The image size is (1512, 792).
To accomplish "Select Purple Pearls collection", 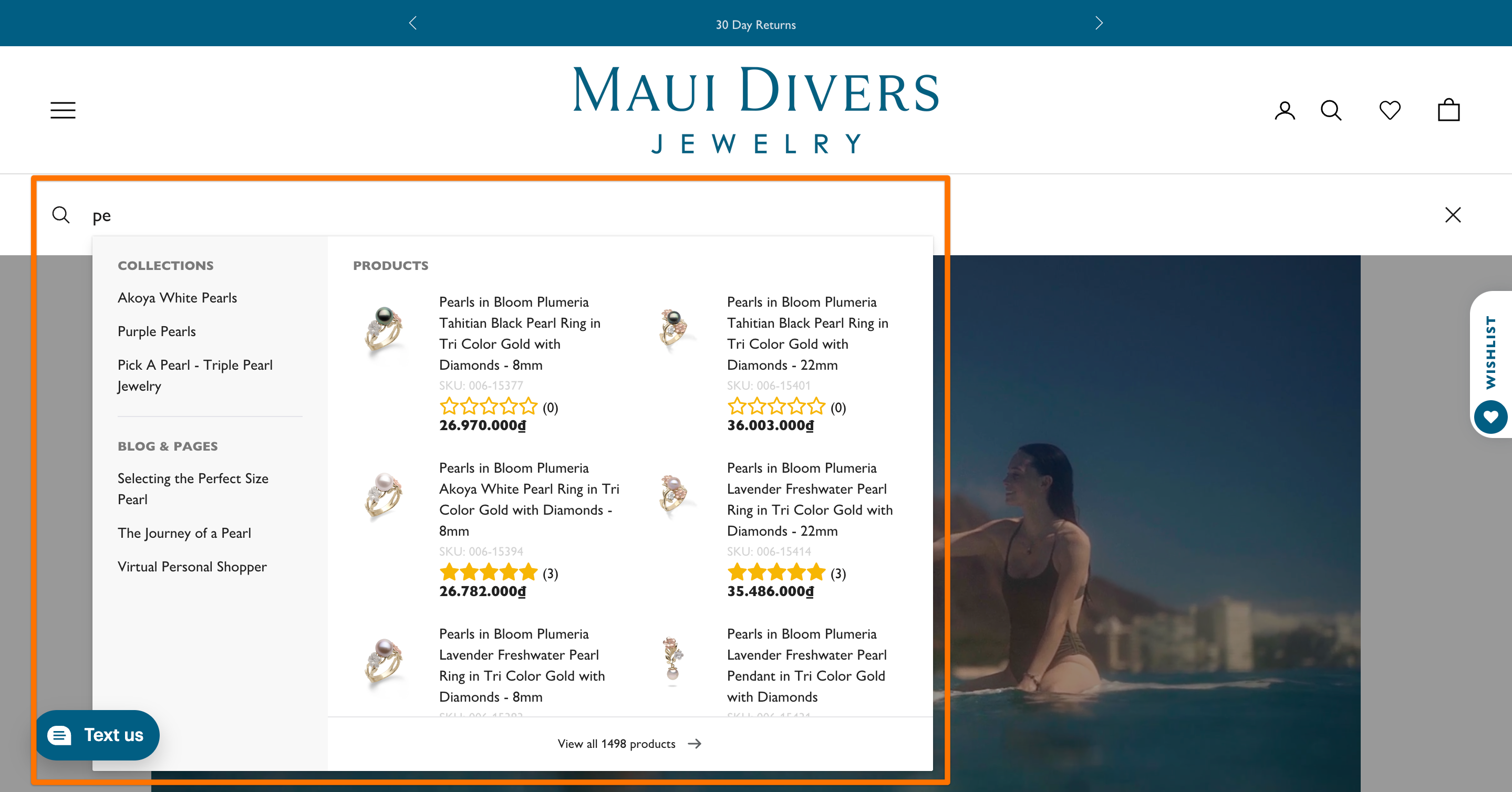I will tap(156, 331).
